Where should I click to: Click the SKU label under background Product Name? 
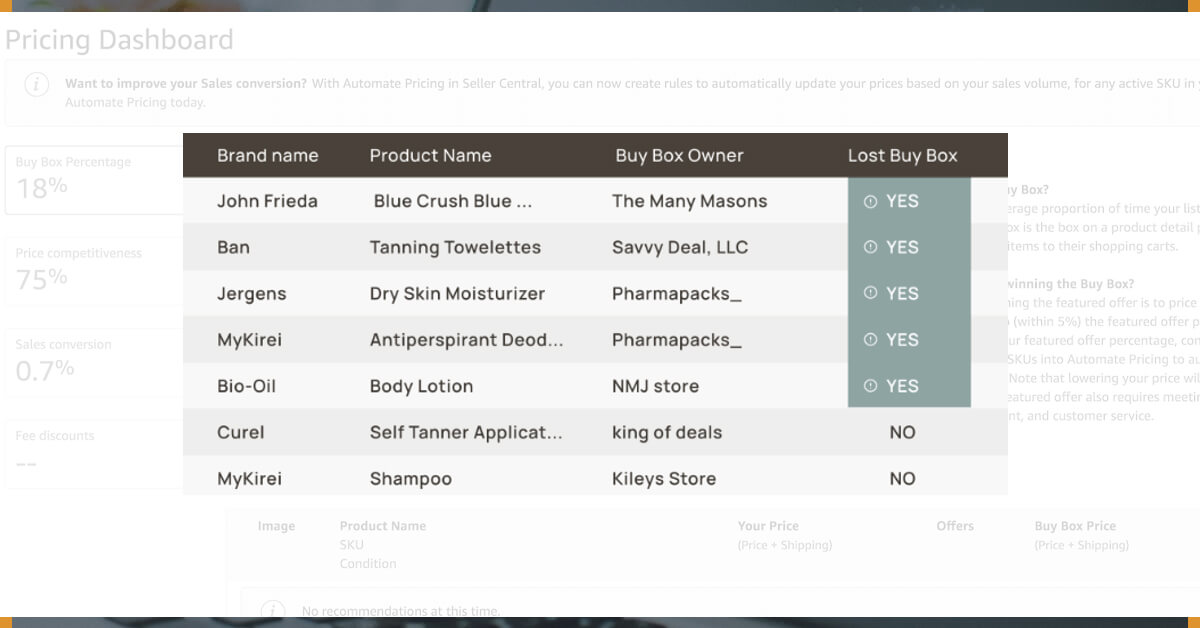click(351, 545)
